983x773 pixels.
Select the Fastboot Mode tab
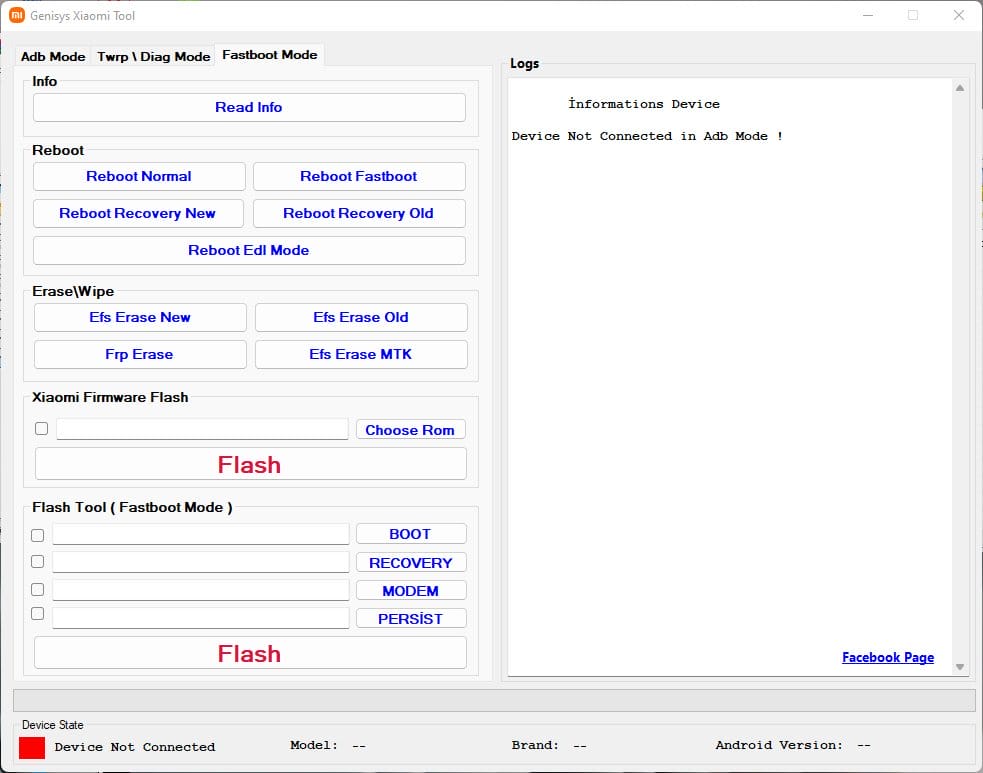(x=269, y=56)
